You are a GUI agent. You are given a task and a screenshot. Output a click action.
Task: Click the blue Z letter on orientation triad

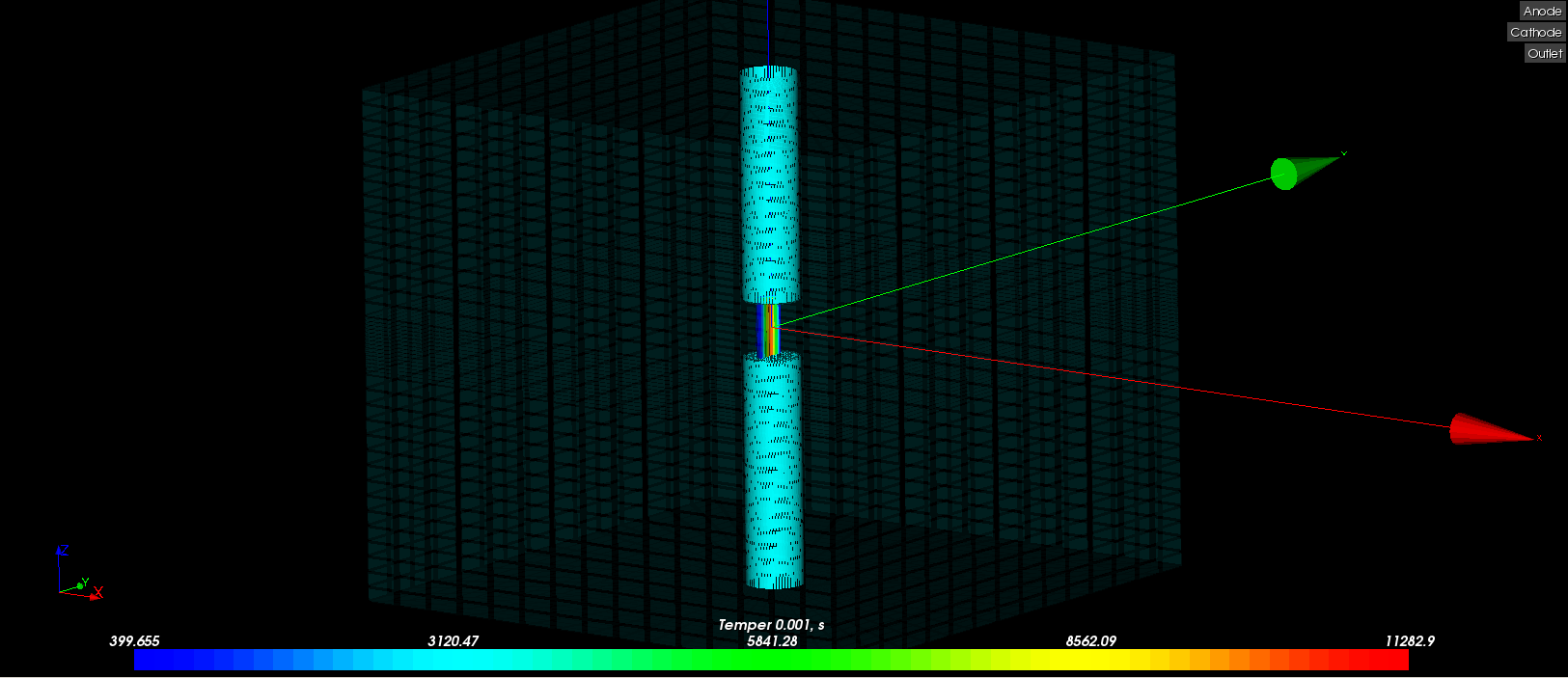pyautogui.click(x=64, y=551)
